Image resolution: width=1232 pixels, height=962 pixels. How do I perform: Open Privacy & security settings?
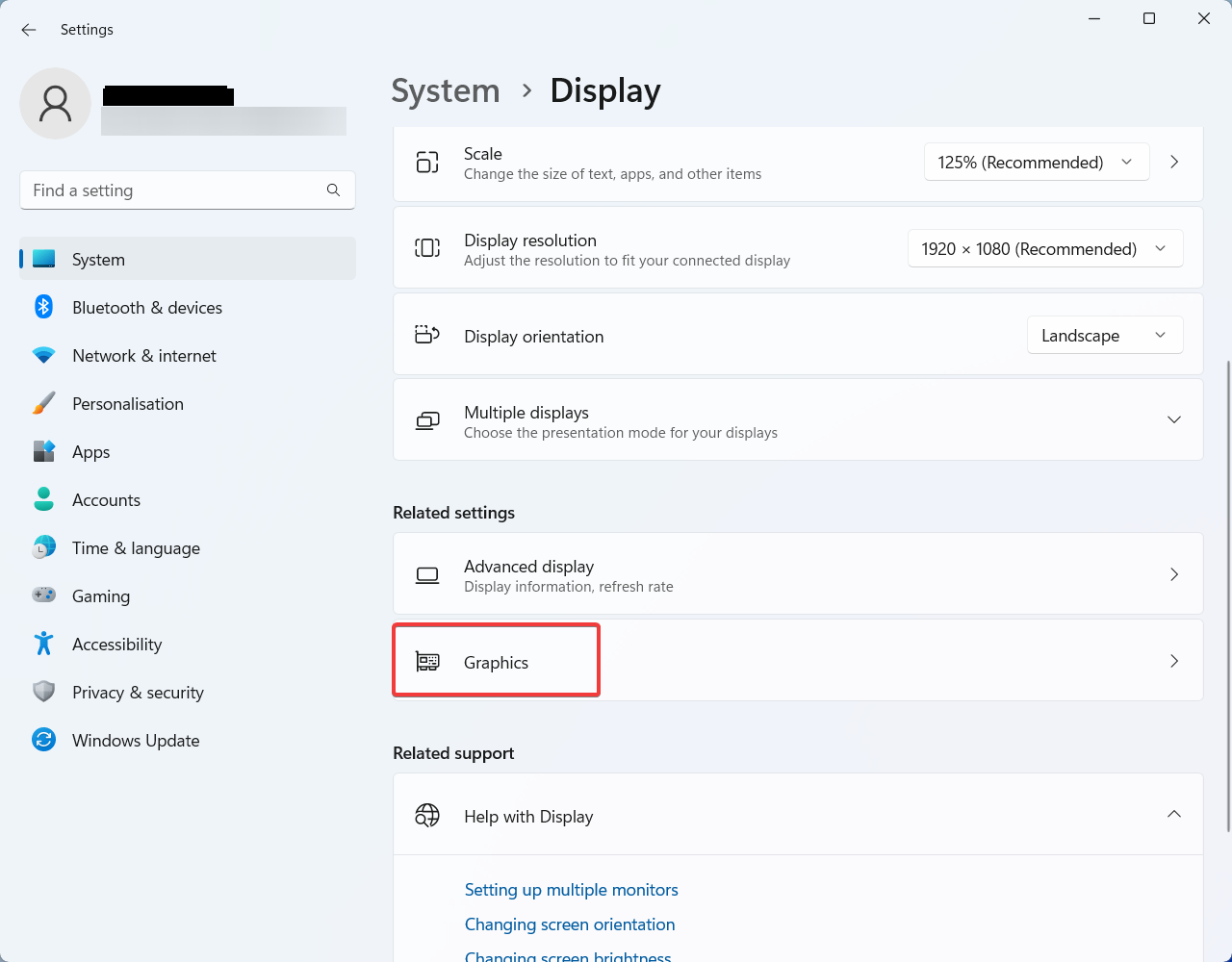click(188, 692)
